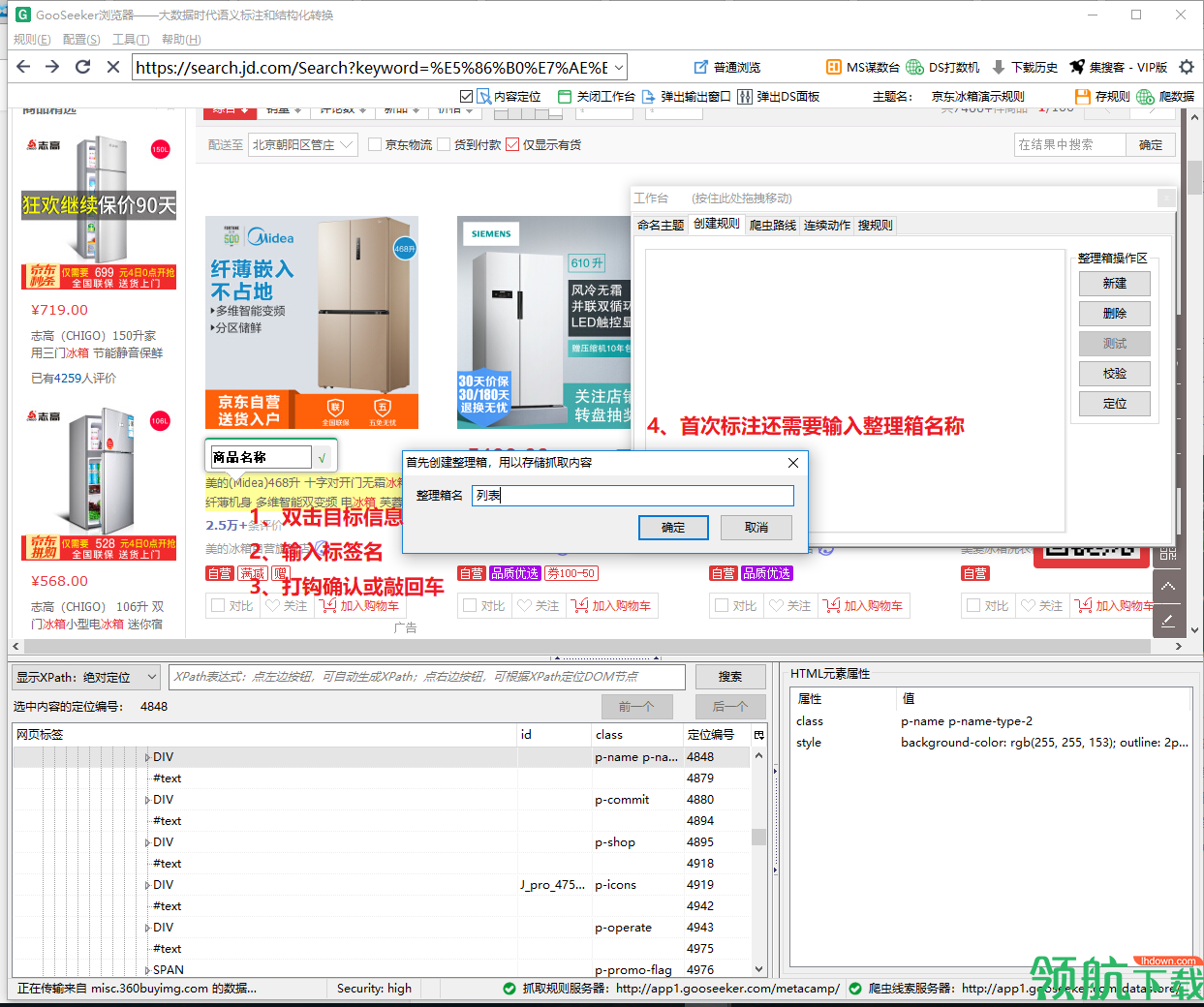Expand the DIV node numbered 4848
This screenshot has width=1204, height=1007.
click(147, 757)
